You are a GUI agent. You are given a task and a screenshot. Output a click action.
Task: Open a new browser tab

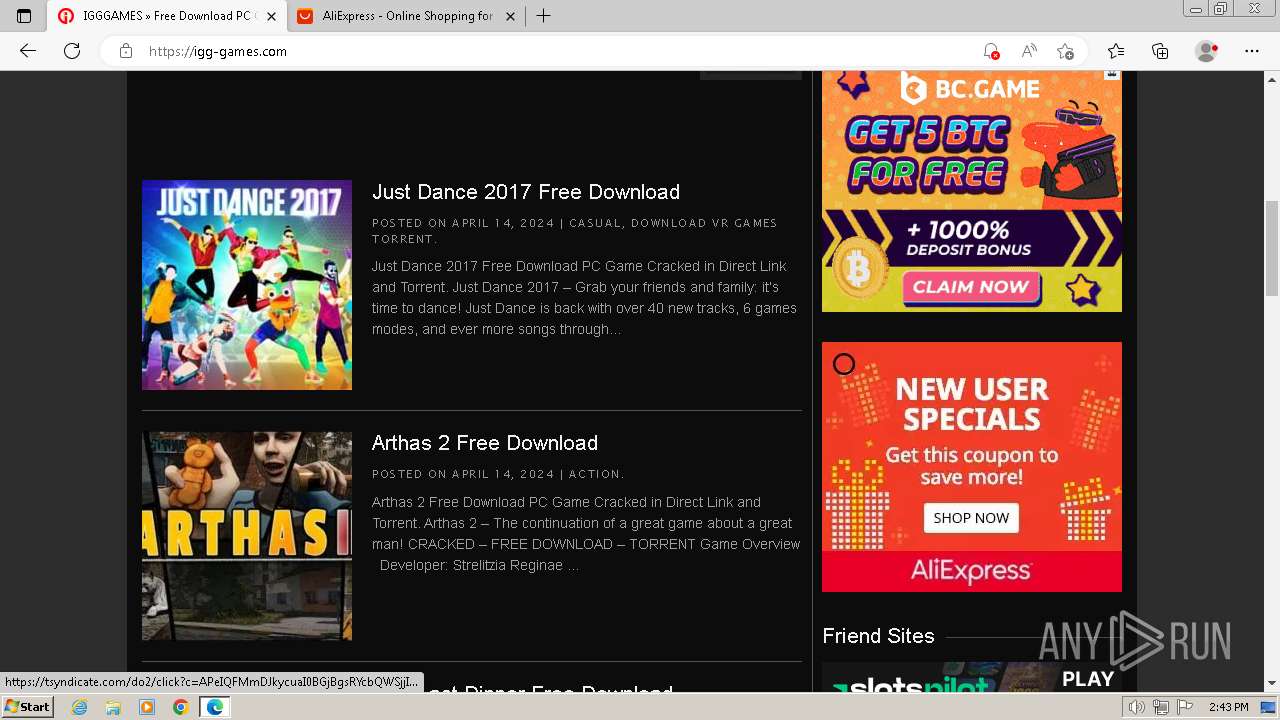pyautogui.click(x=543, y=16)
